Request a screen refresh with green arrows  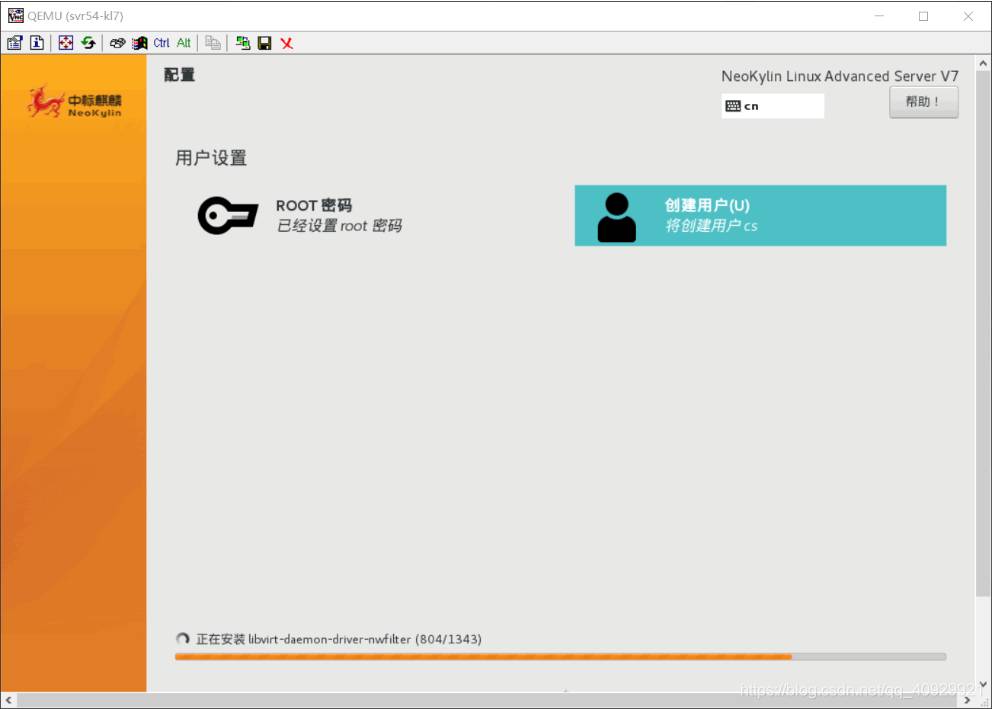89,43
